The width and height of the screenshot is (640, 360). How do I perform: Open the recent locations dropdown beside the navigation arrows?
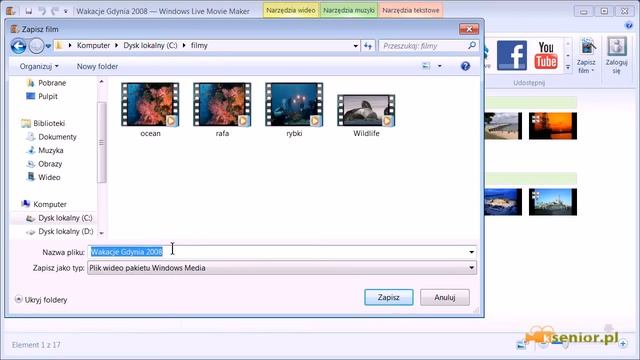click(48, 46)
